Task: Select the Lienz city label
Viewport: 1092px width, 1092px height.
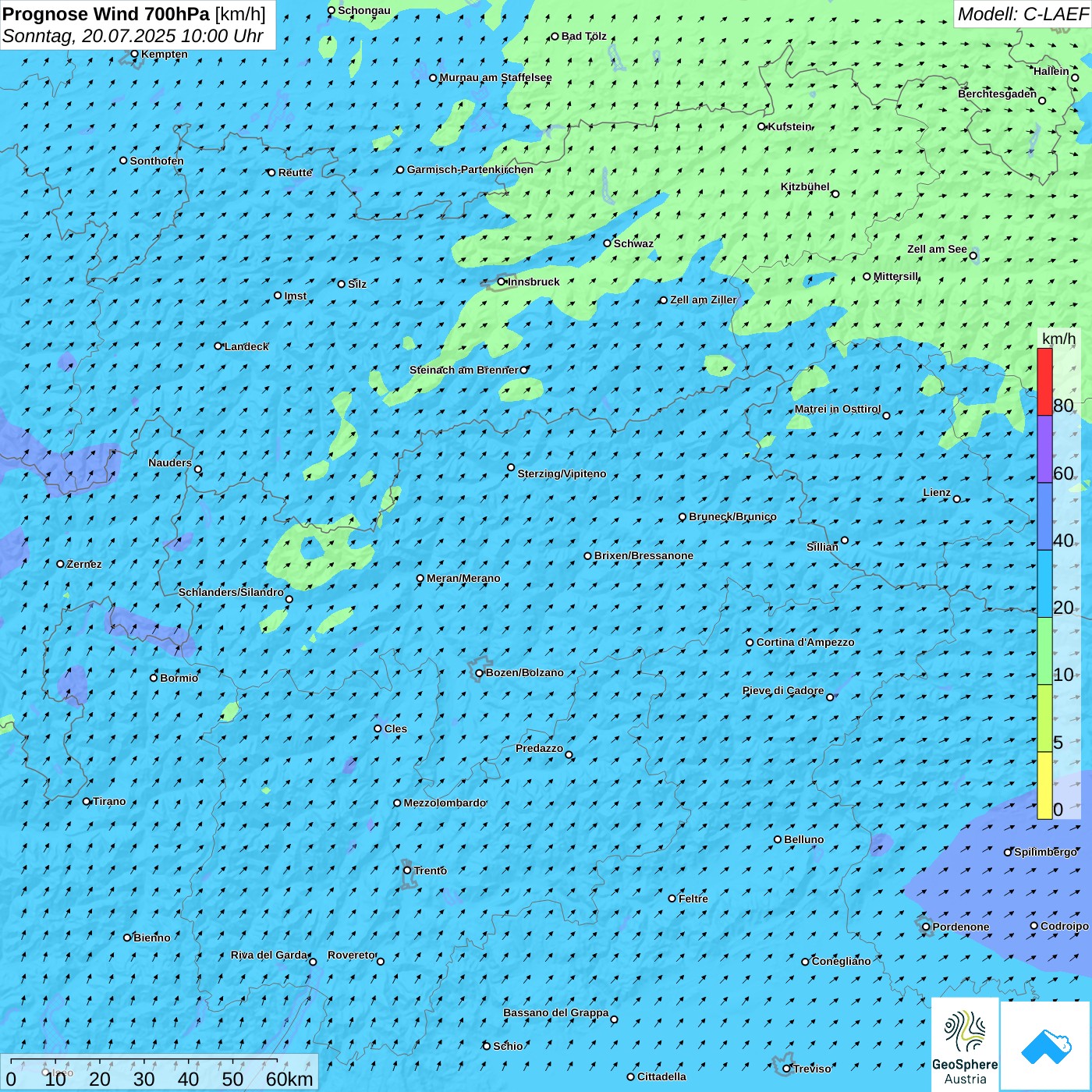Action: point(937,492)
